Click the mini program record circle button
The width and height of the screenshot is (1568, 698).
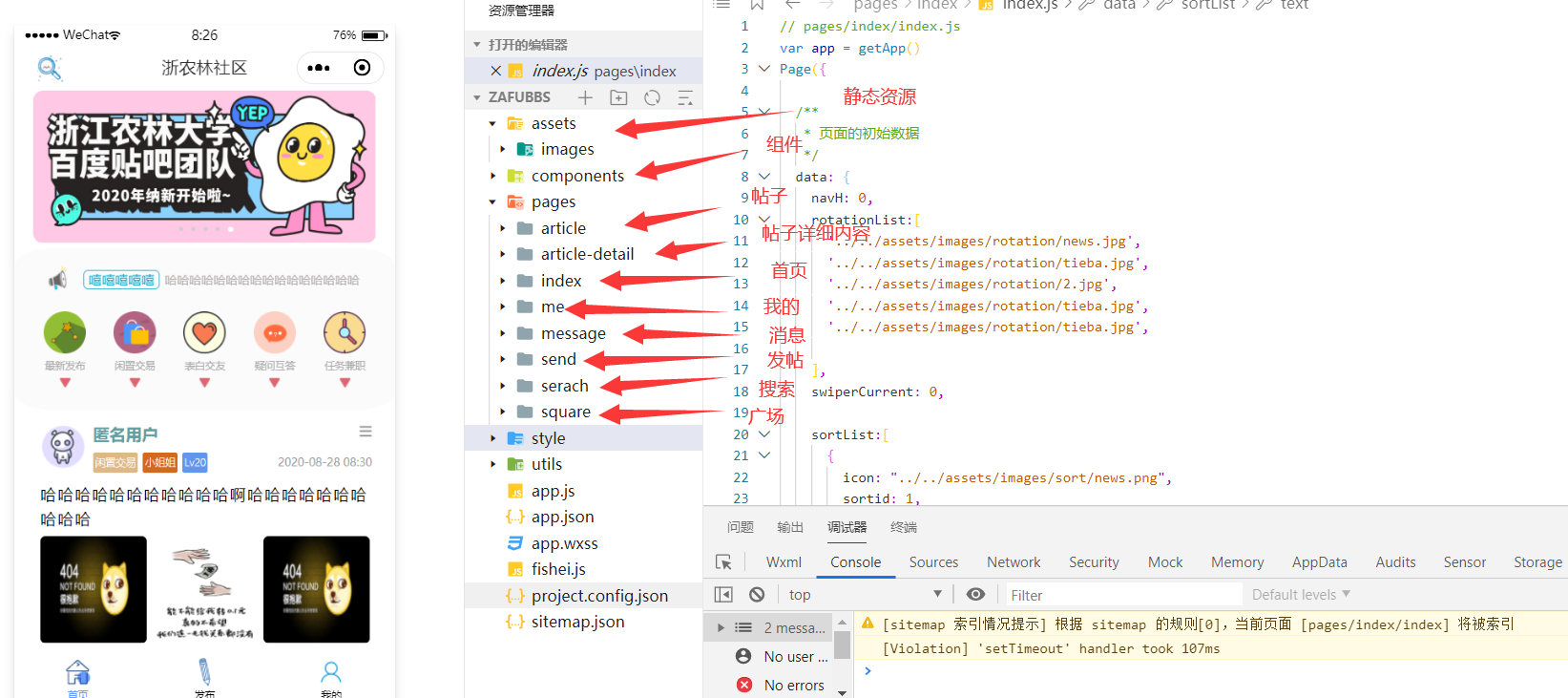coord(362,67)
